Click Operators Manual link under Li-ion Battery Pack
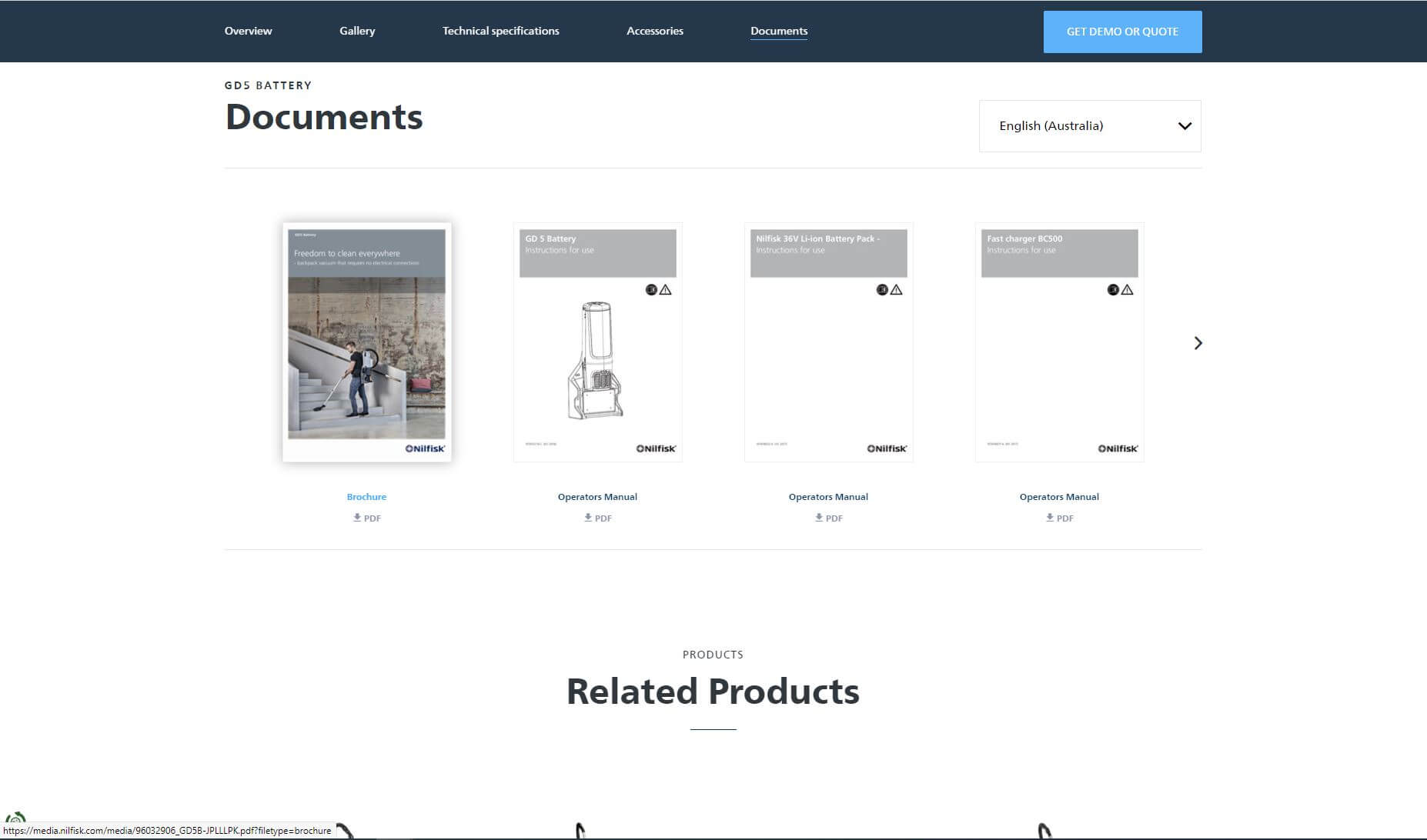 click(828, 497)
